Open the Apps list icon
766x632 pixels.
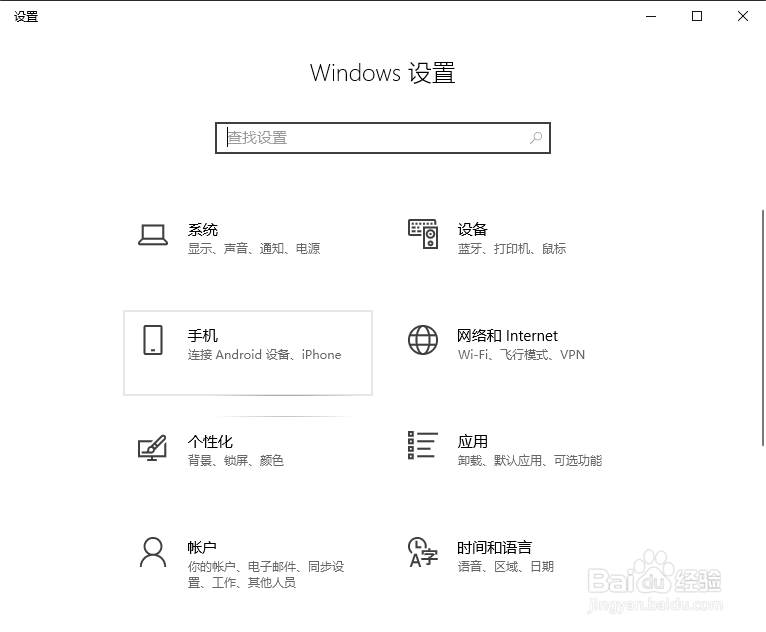(x=423, y=445)
